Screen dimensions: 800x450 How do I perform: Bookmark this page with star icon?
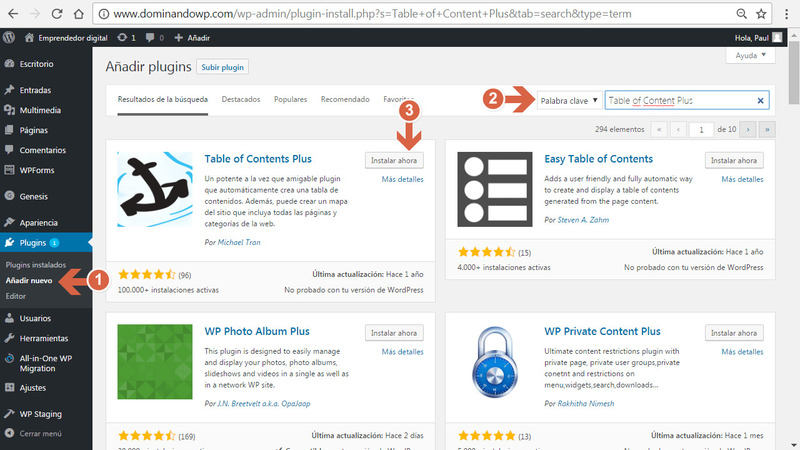click(x=761, y=14)
